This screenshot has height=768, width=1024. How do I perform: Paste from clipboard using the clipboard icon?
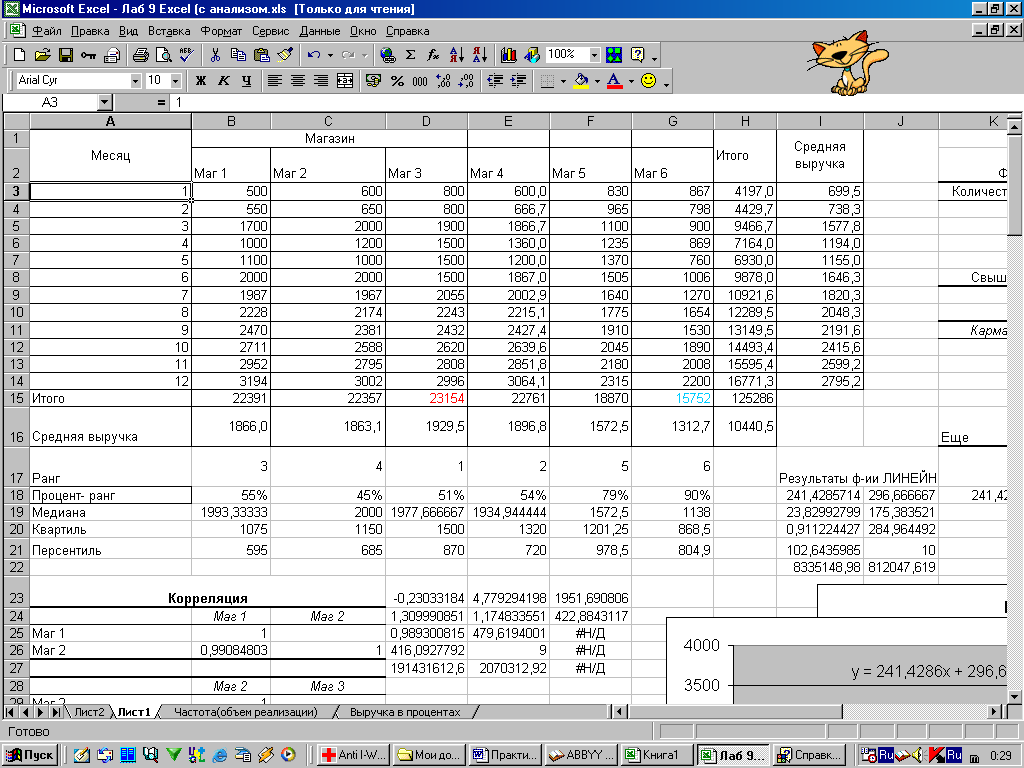[262, 56]
